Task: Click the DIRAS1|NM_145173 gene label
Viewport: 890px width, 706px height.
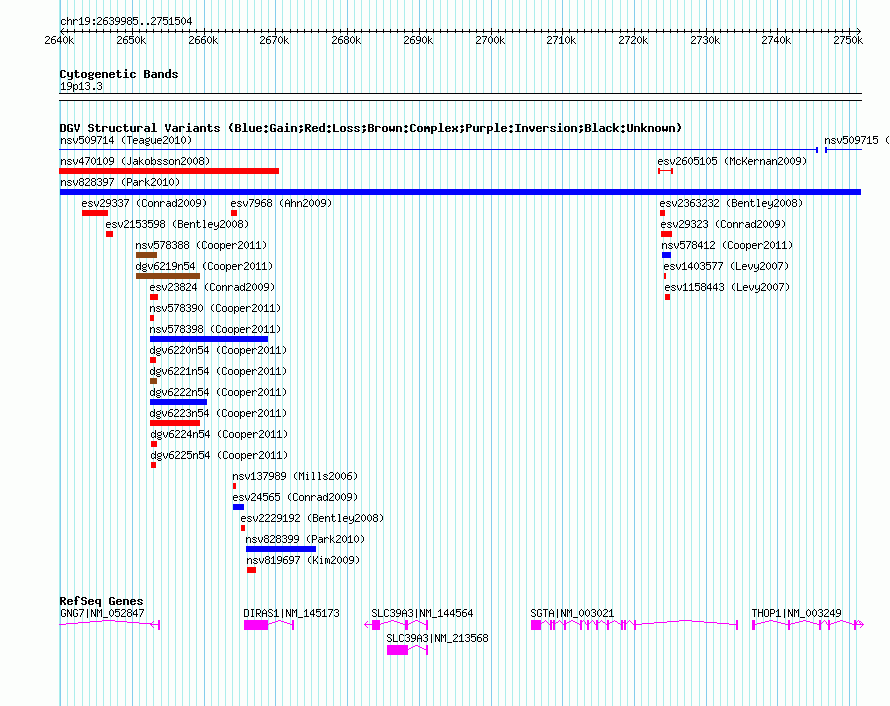Action: [291, 613]
